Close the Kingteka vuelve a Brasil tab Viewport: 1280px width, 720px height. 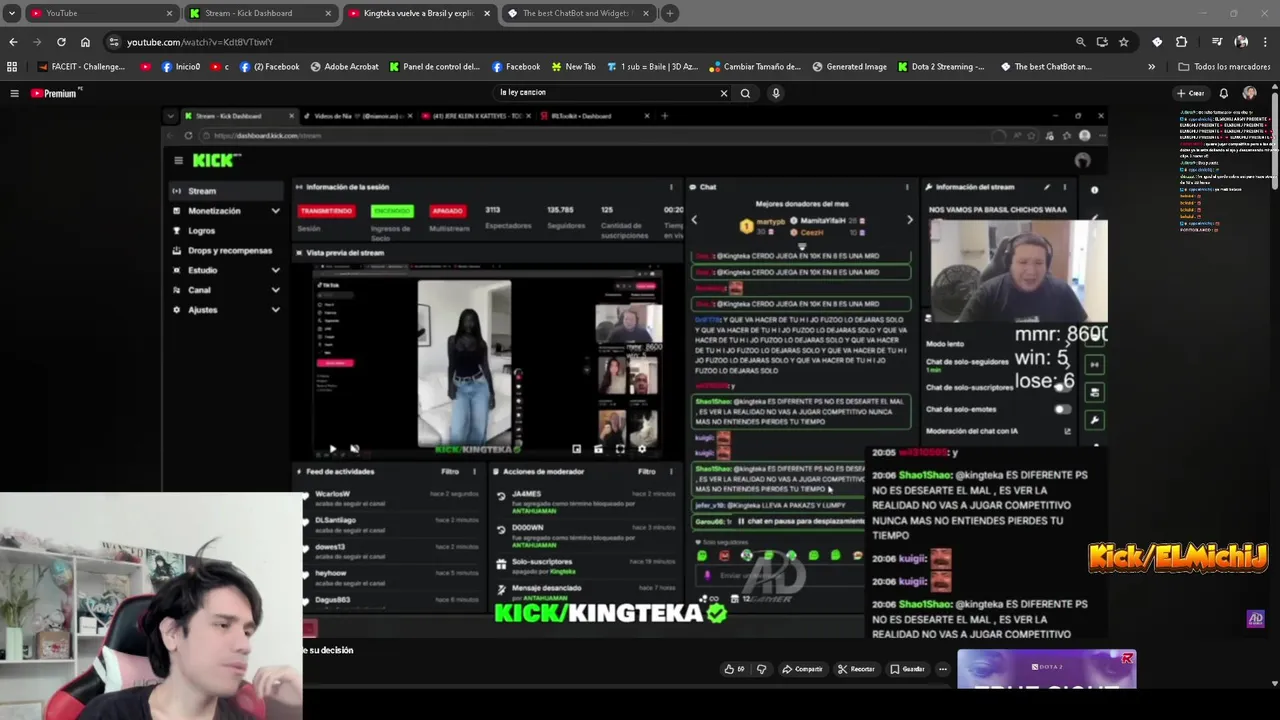(487, 13)
